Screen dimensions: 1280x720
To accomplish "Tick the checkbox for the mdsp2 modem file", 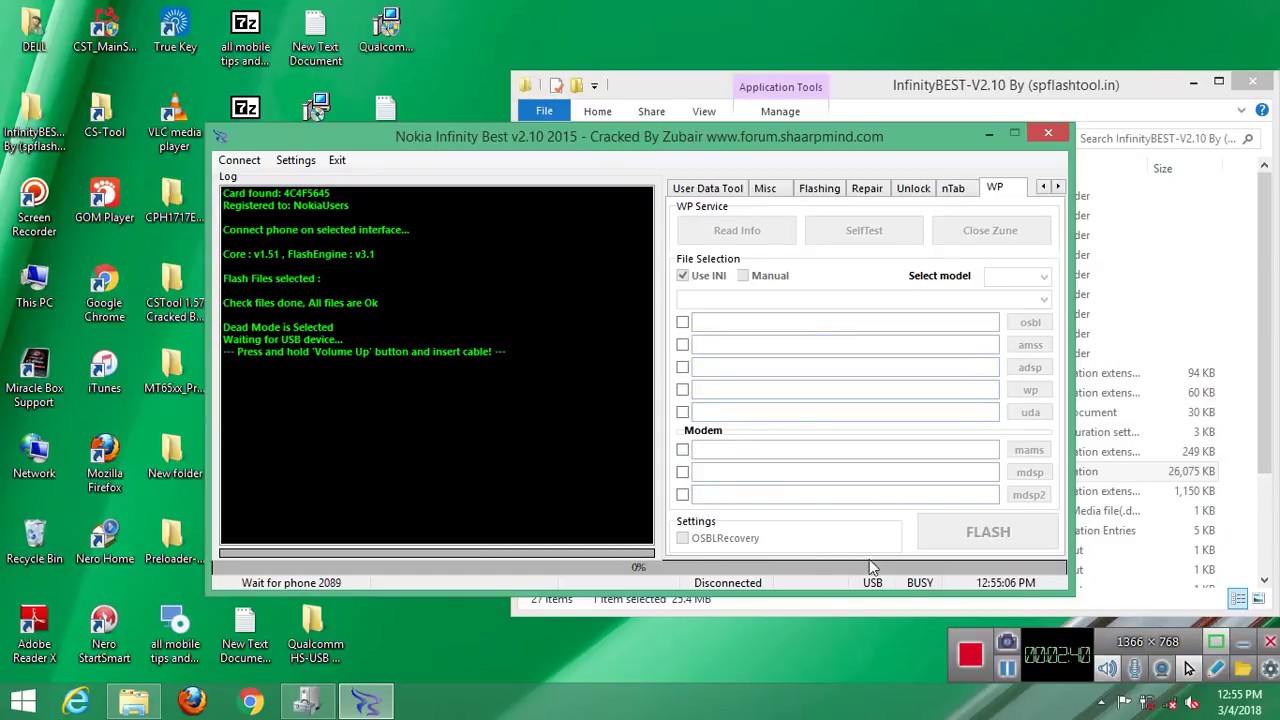I will point(682,495).
